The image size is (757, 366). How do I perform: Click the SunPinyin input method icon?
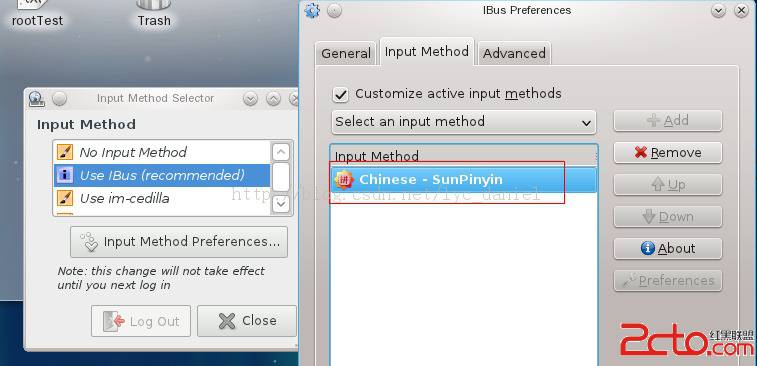(x=344, y=180)
